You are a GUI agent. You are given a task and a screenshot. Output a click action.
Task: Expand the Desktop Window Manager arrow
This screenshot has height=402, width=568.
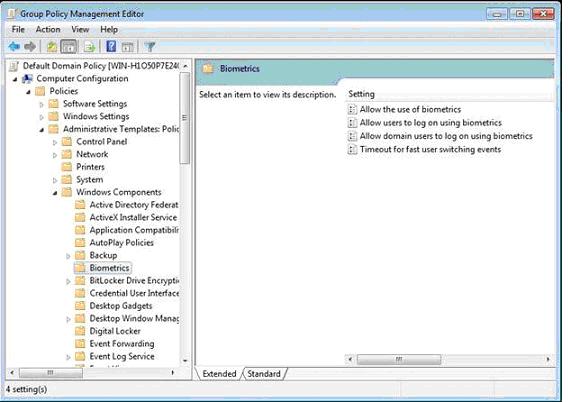[x=68, y=319]
